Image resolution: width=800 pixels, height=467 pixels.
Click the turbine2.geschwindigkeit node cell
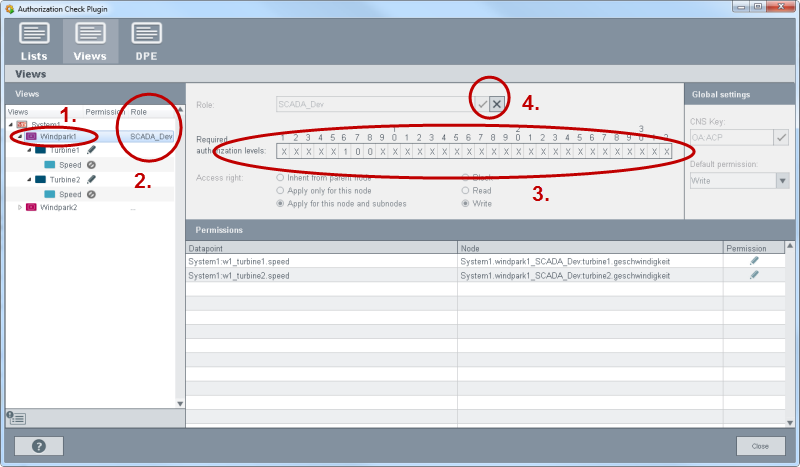coord(590,276)
